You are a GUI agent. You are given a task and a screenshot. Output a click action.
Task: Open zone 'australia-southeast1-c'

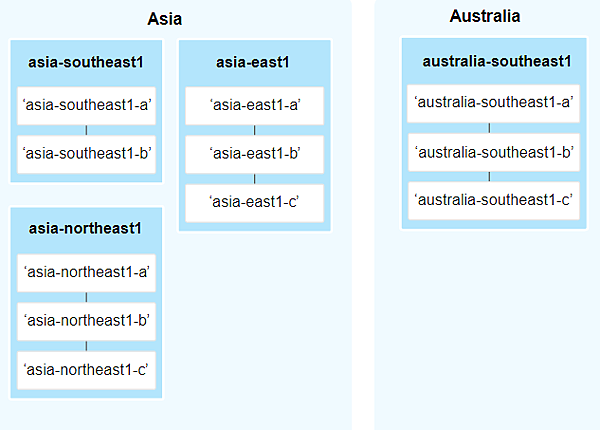490,200
